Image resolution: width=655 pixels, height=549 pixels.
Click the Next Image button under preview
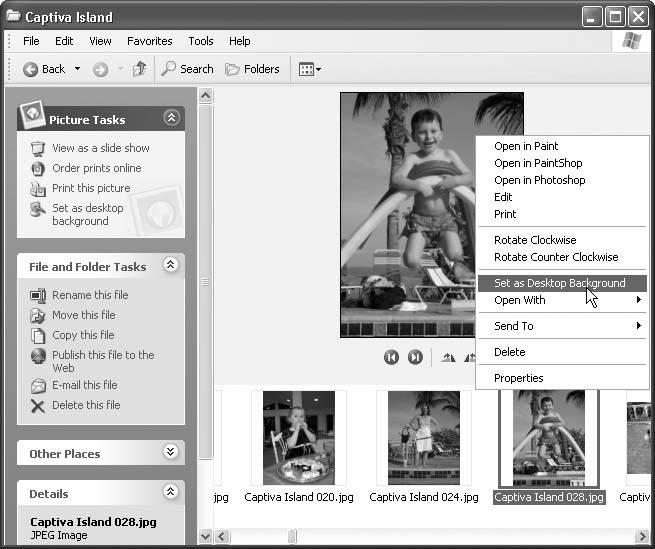click(415, 357)
